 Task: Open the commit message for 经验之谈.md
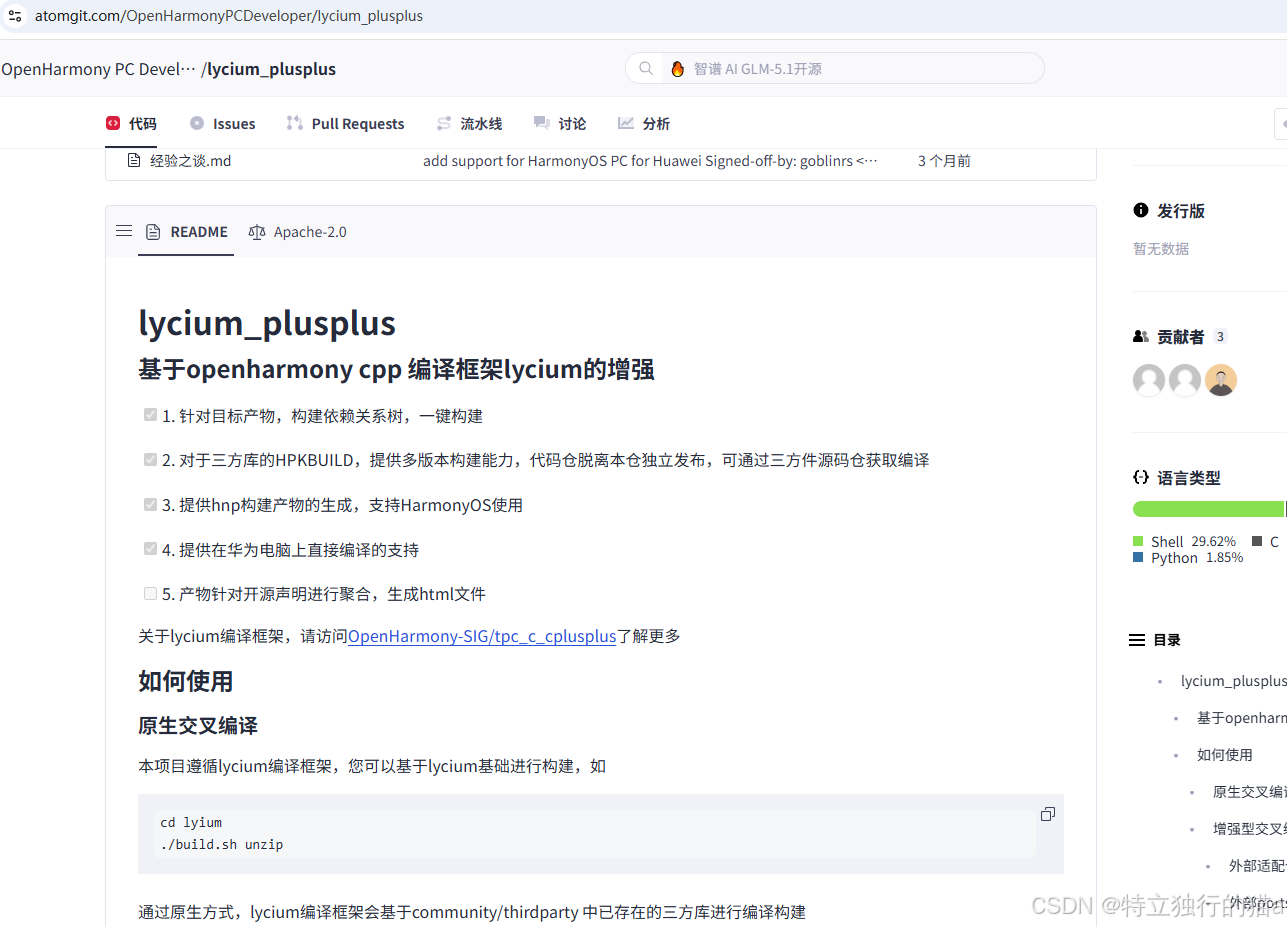pyautogui.click(x=650, y=161)
